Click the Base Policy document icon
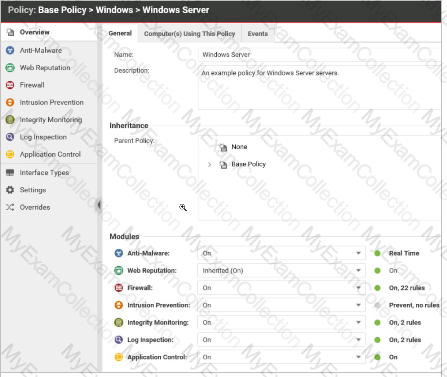 coord(223,164)
